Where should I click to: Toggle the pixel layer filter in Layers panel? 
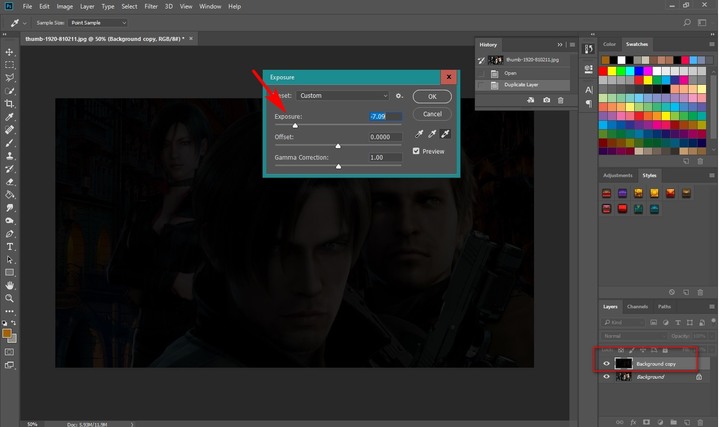pos(654,323)
